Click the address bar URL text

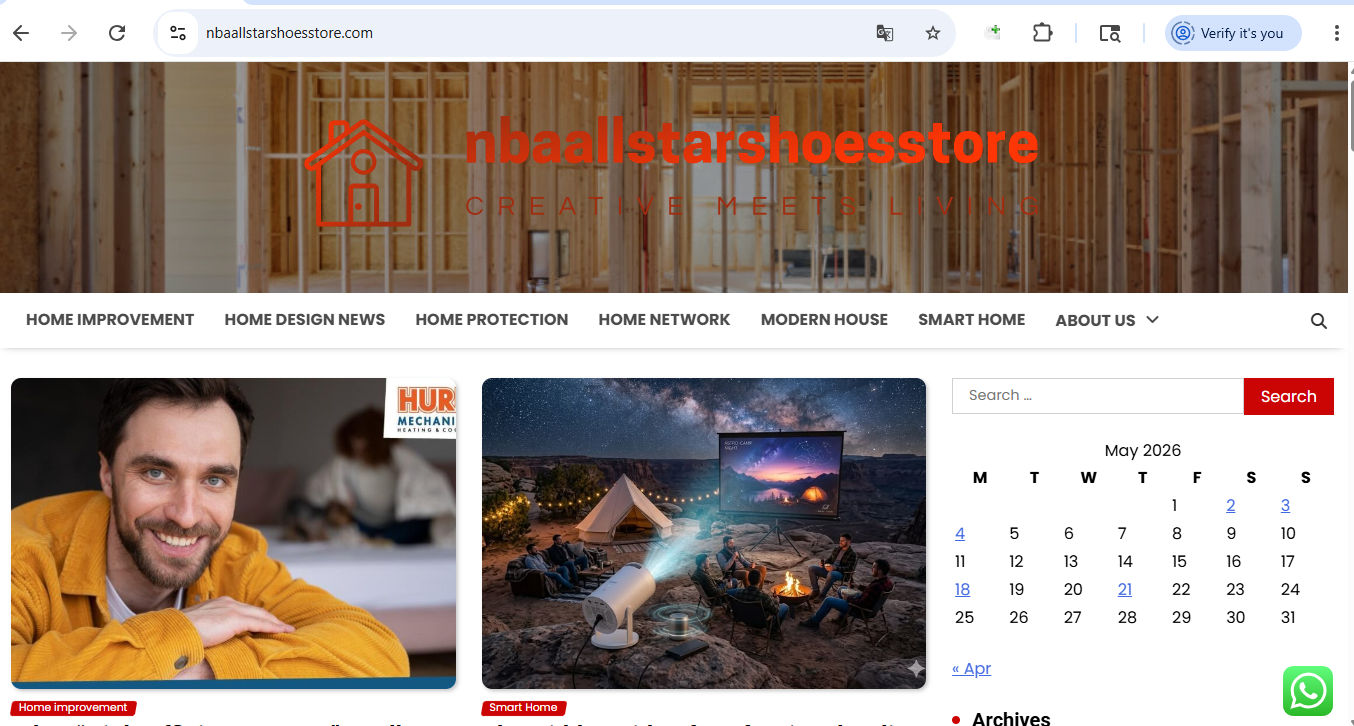(289, 33)
